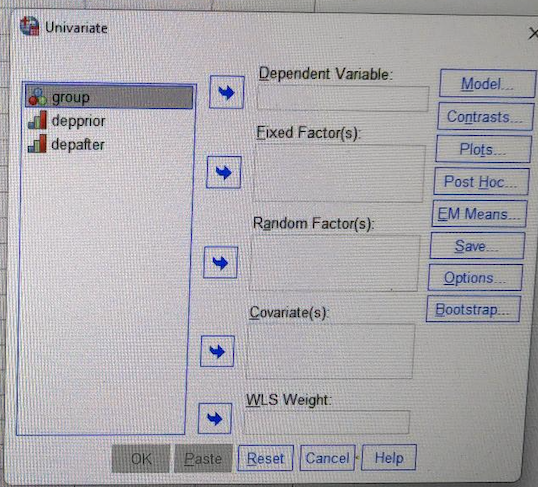Move variable to Dependent Variable arrow
Viewport: 538px width, 487px height.
(227, 92)
